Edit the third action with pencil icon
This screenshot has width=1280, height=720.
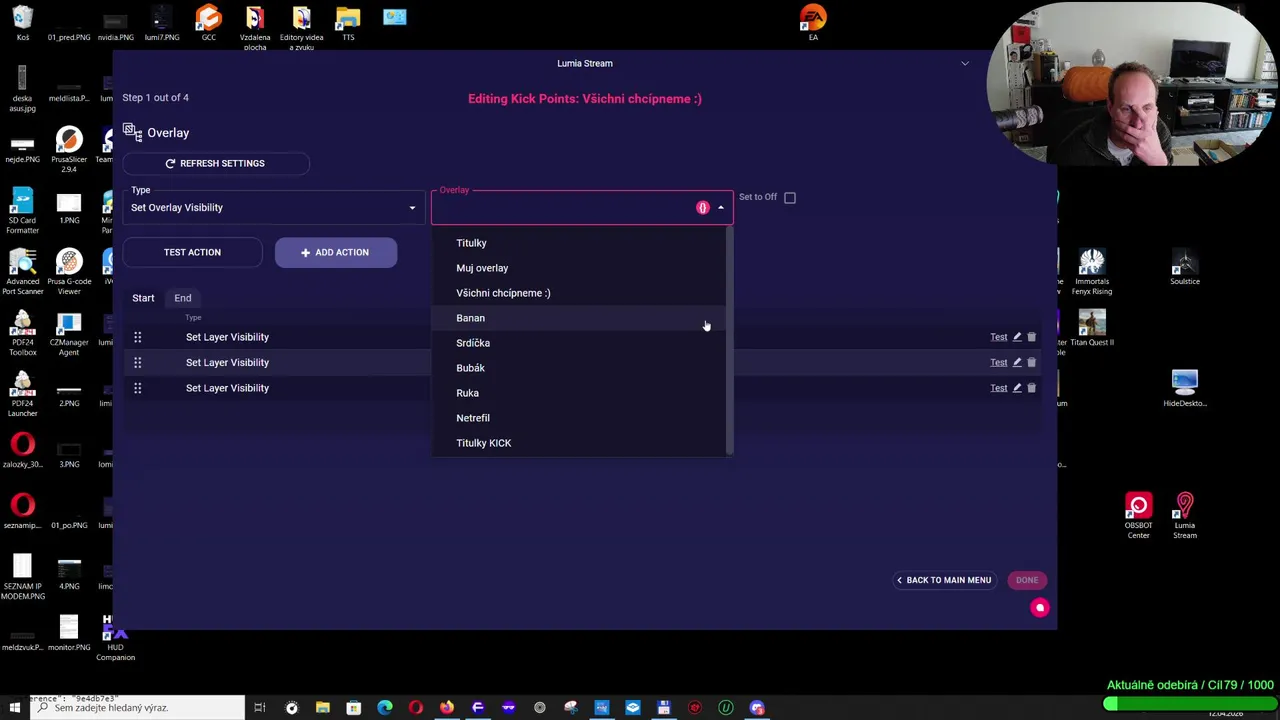click(x=1017, y=388)
